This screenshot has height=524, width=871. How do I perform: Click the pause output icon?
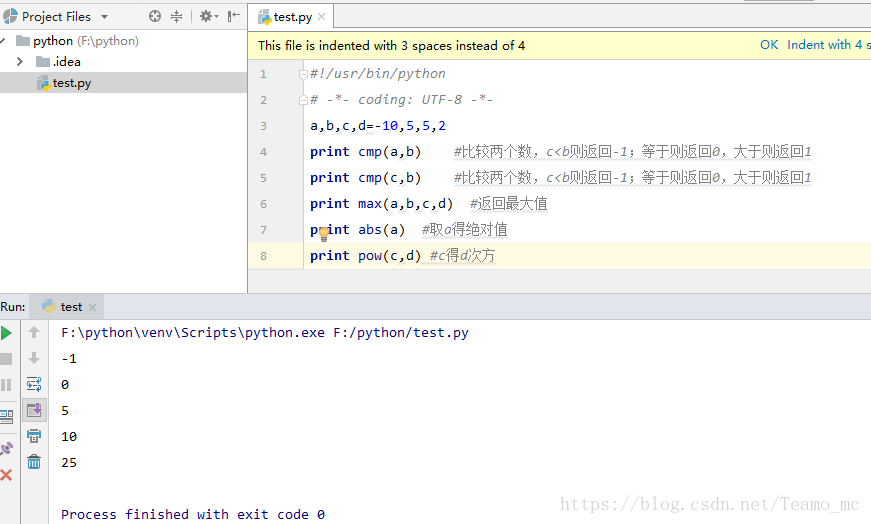click(6, 385)
